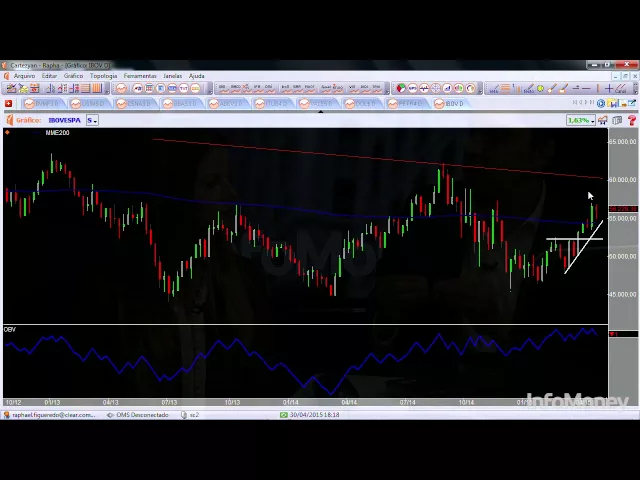
Task: Click the wheel-shaped round icon
Action: click(x=436, y=88)
